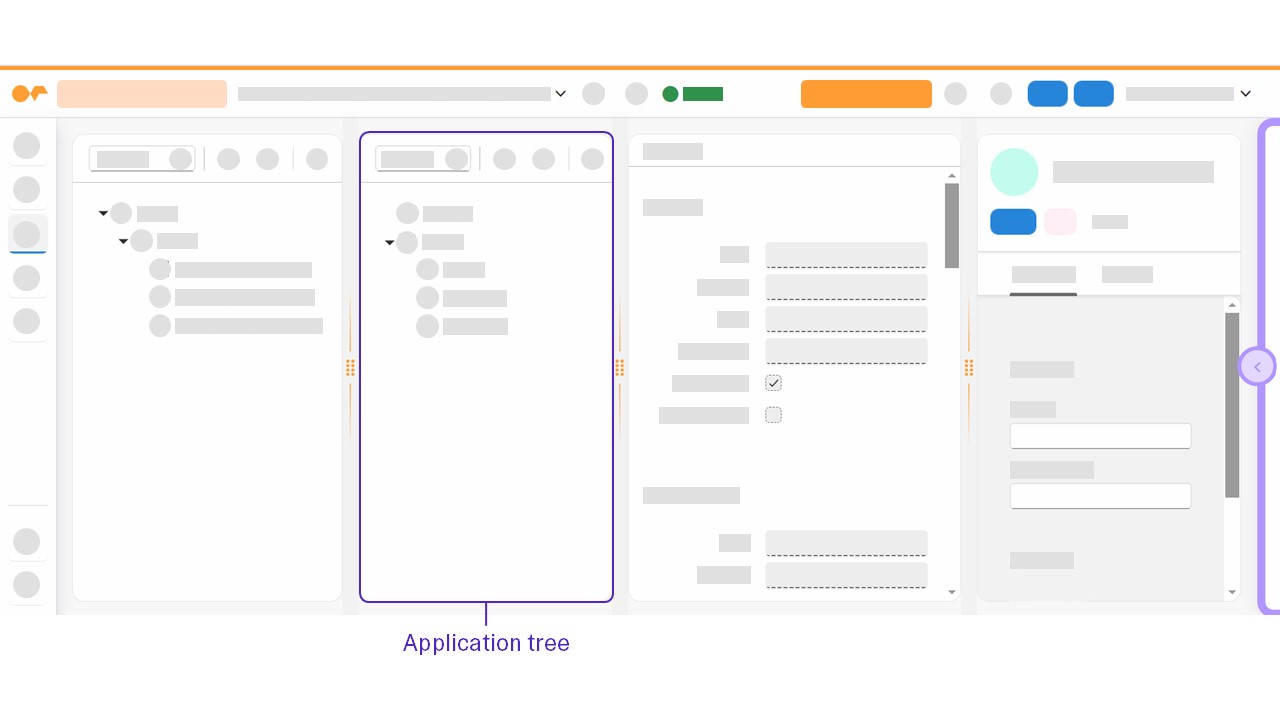The image size is (1280, 720).
Task: Click the orange app logo in top-left corner
Action: (x=29, y=94)
